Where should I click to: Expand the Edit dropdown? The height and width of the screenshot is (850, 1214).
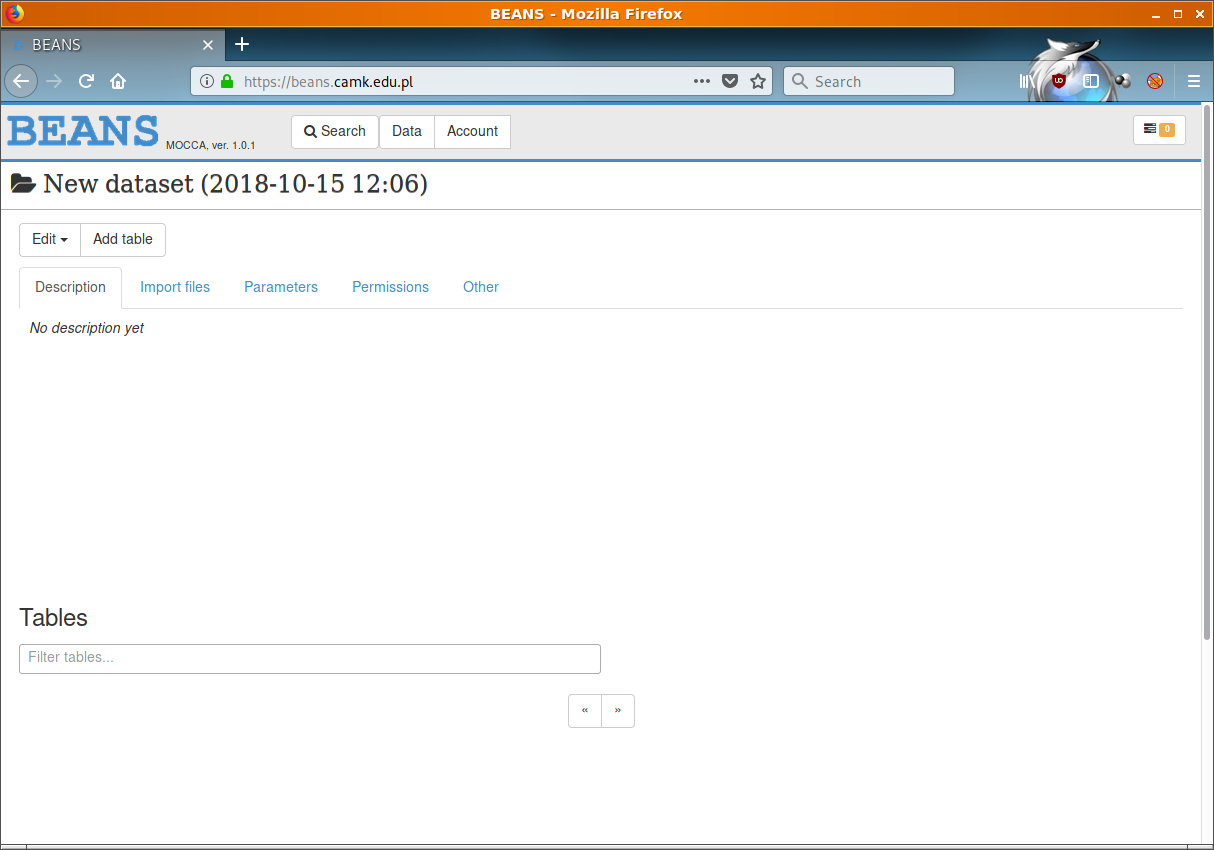tap(50, 240)
